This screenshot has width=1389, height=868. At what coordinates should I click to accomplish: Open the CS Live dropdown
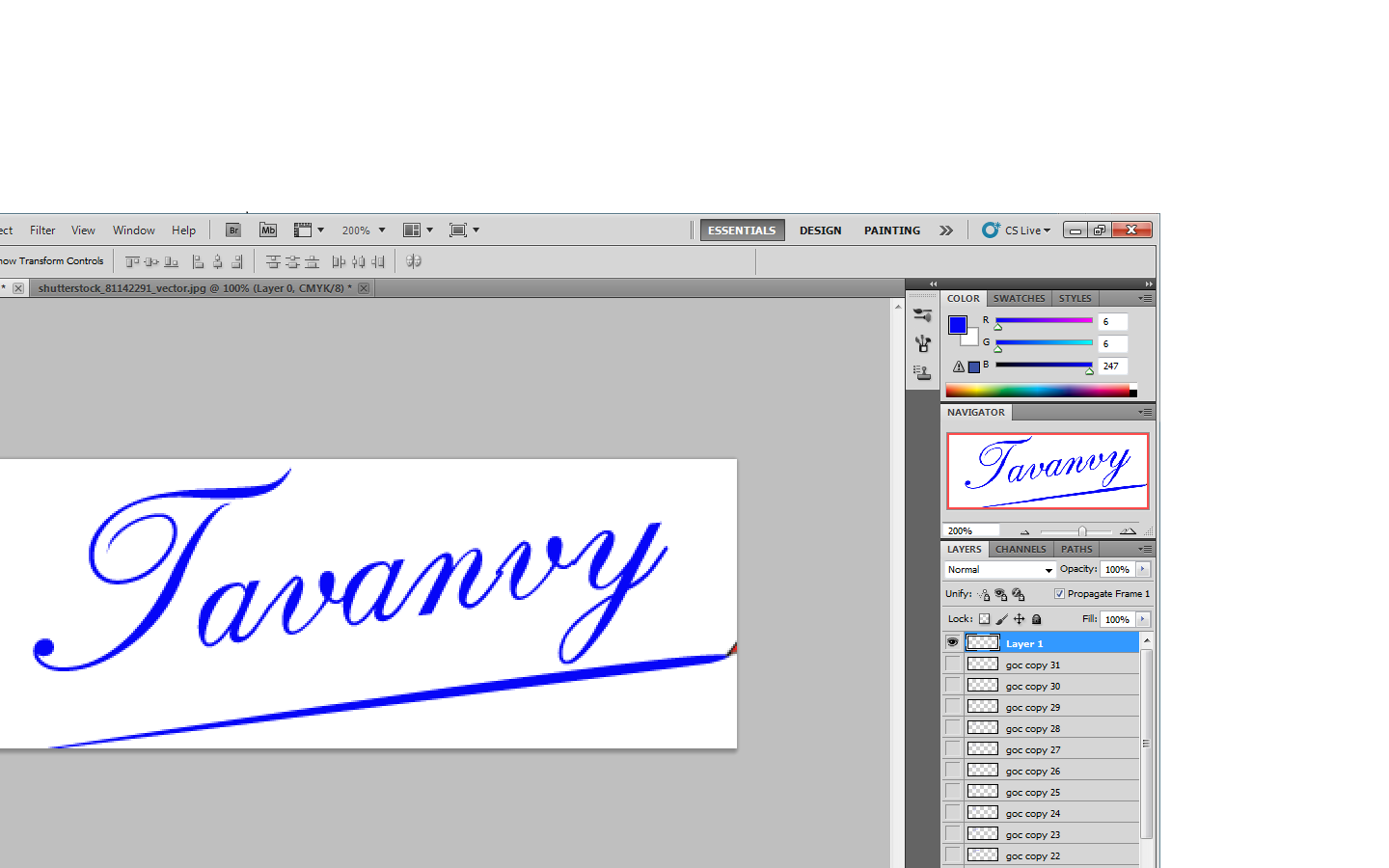1017,231
